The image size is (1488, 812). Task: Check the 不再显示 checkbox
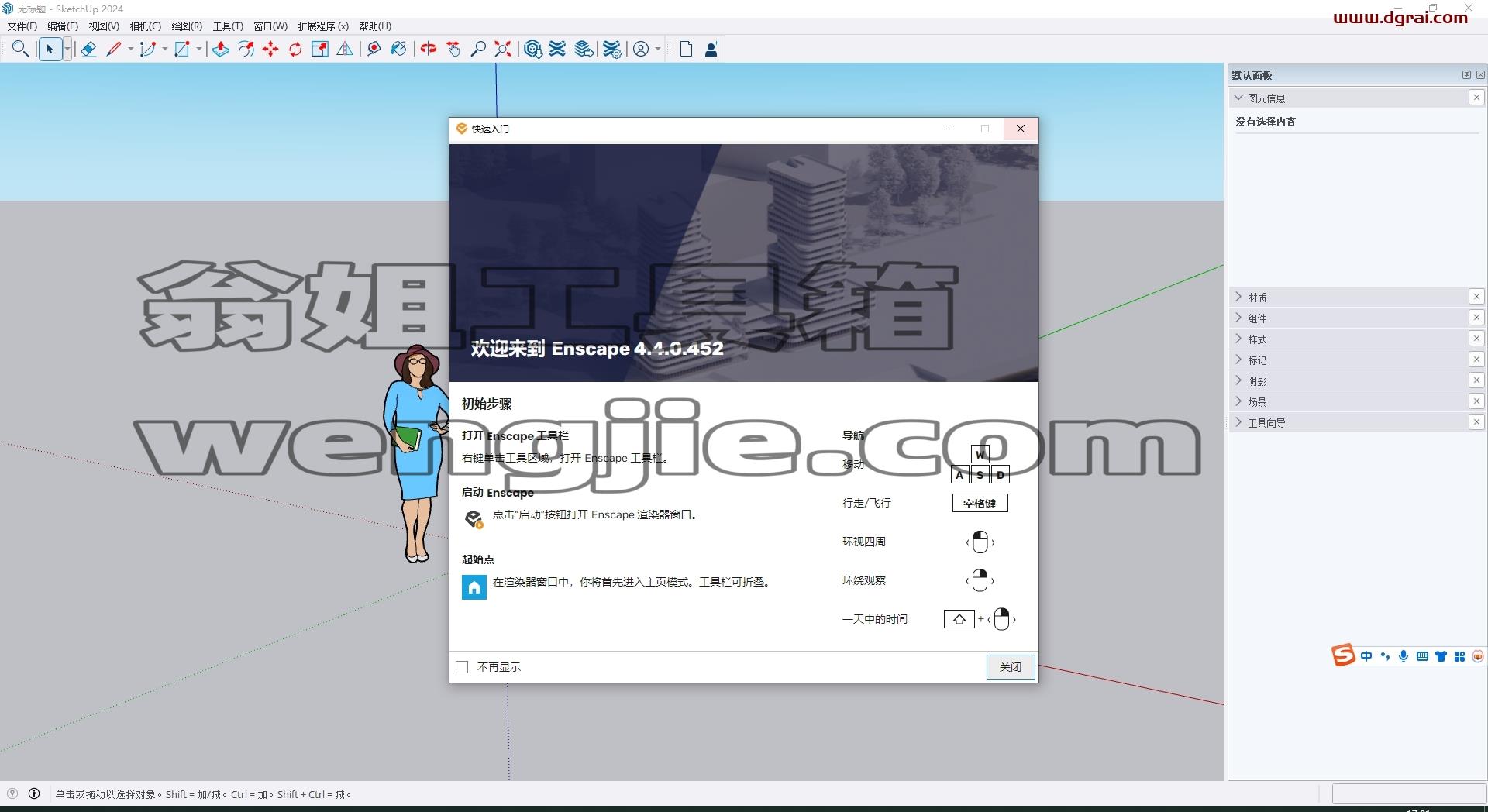[463, 667]
